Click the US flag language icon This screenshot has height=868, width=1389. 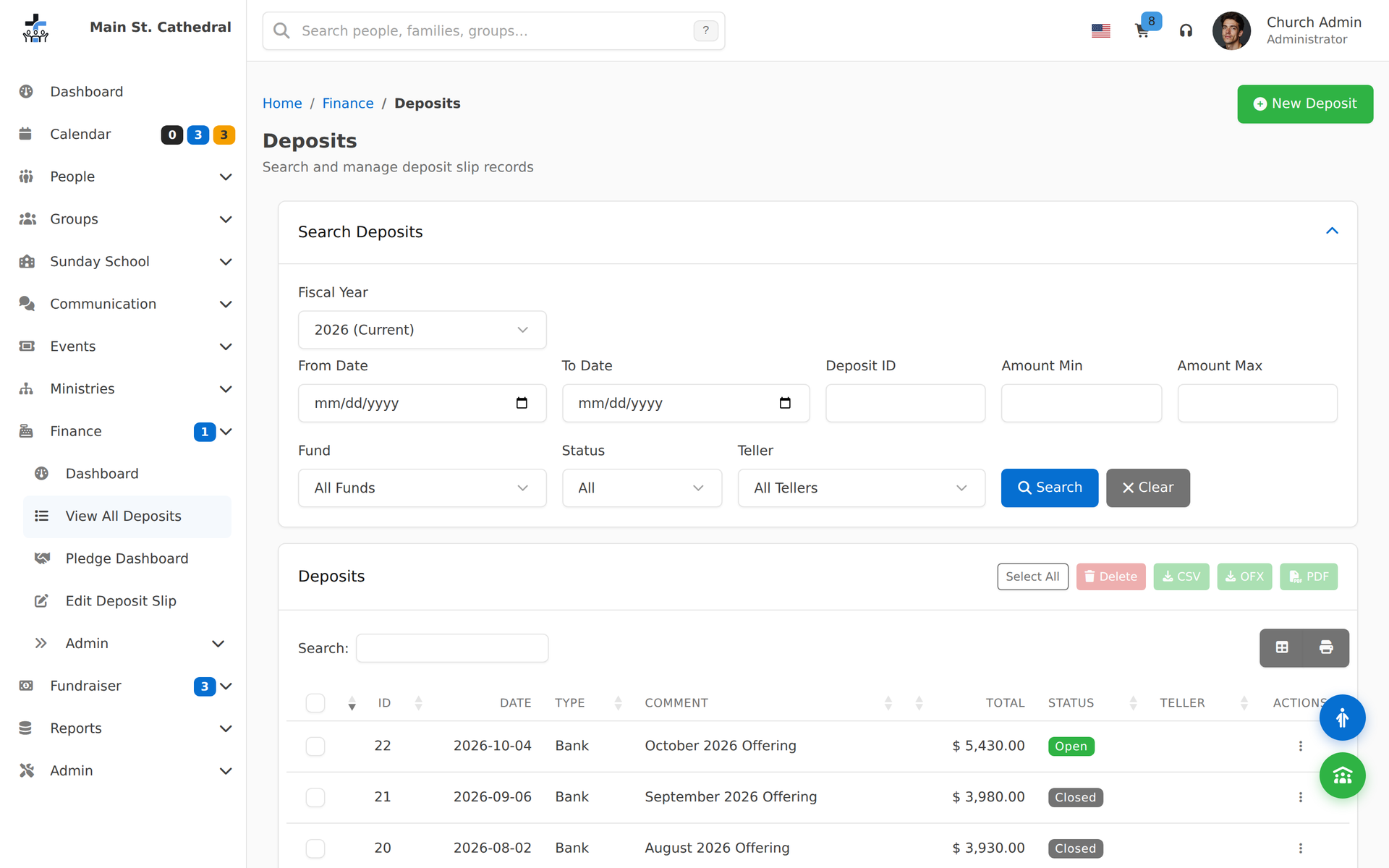[x=1100, y=31]
